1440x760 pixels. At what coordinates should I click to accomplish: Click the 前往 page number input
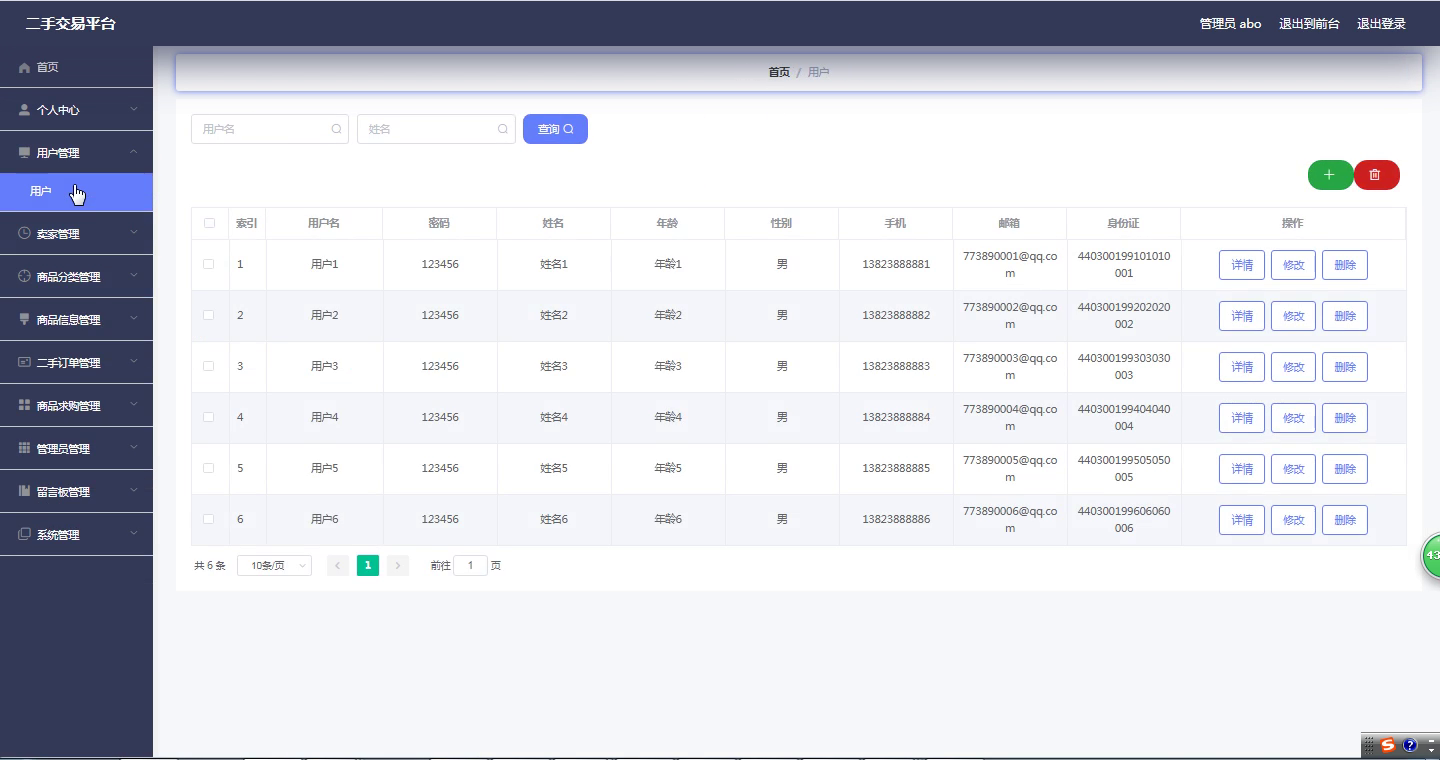(470, 566)
